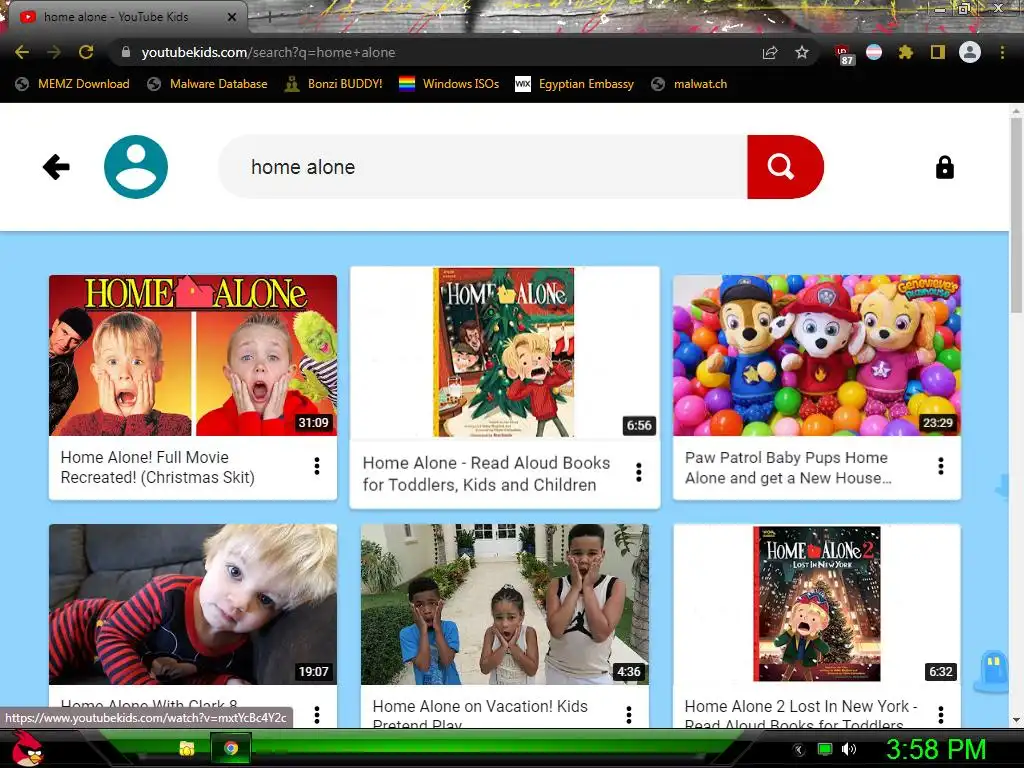The width and height of the screenshot is (1024, 768).
Task: Click the address bar URL
Action: [x=268, y=52]
